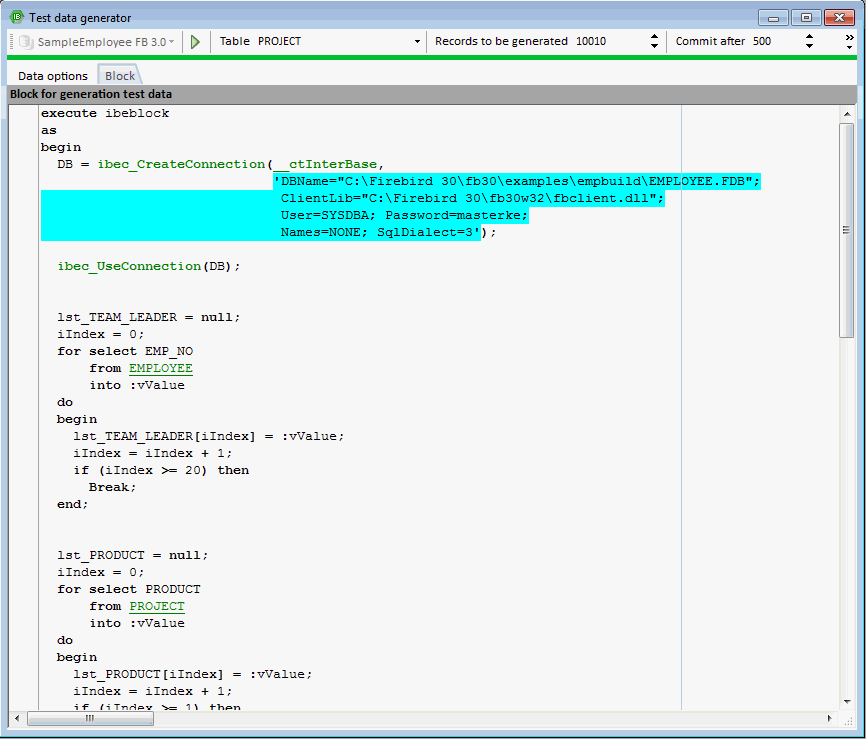Expand the toolbar overflow chevron
Viewport: 866px width, 739px height.
point(849,41)
